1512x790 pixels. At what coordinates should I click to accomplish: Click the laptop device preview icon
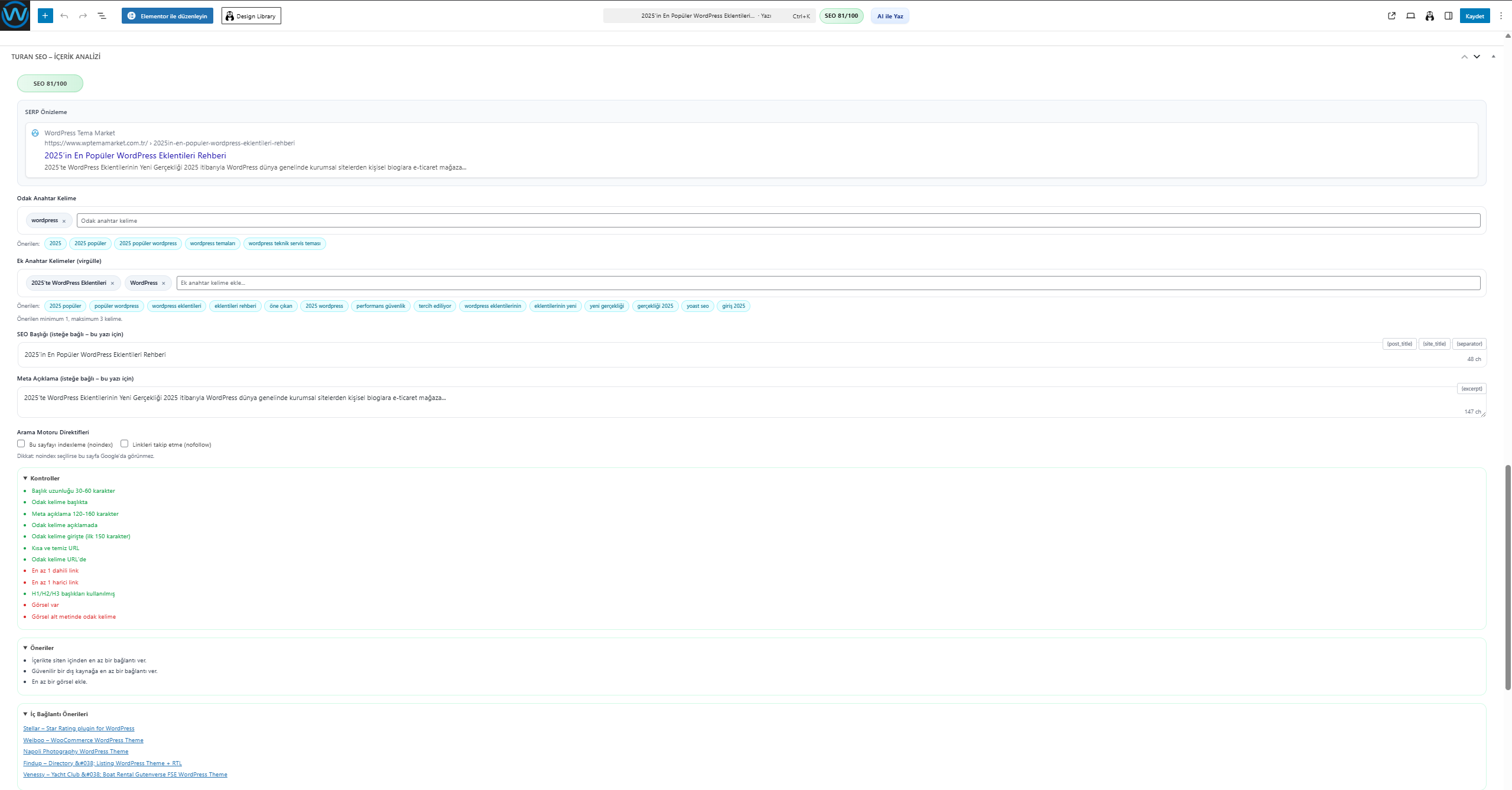tap(1410, 16)
